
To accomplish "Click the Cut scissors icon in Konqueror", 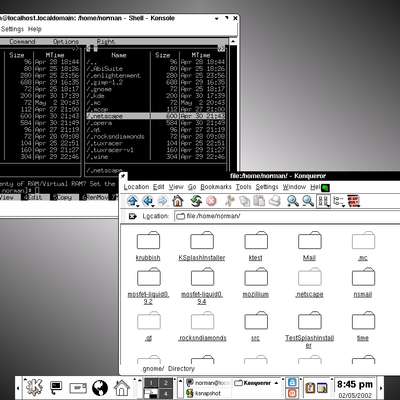I will pos(230,201).
